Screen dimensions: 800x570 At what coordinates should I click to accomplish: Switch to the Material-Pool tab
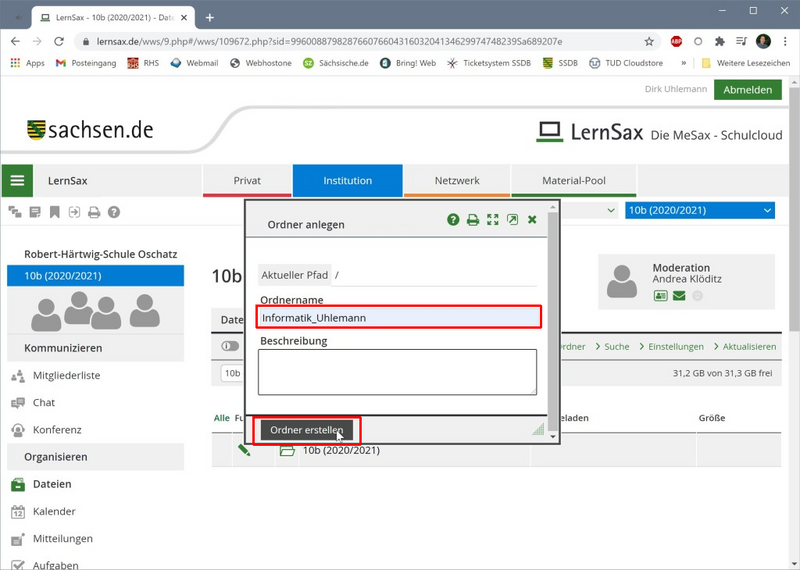pos(574,181)
